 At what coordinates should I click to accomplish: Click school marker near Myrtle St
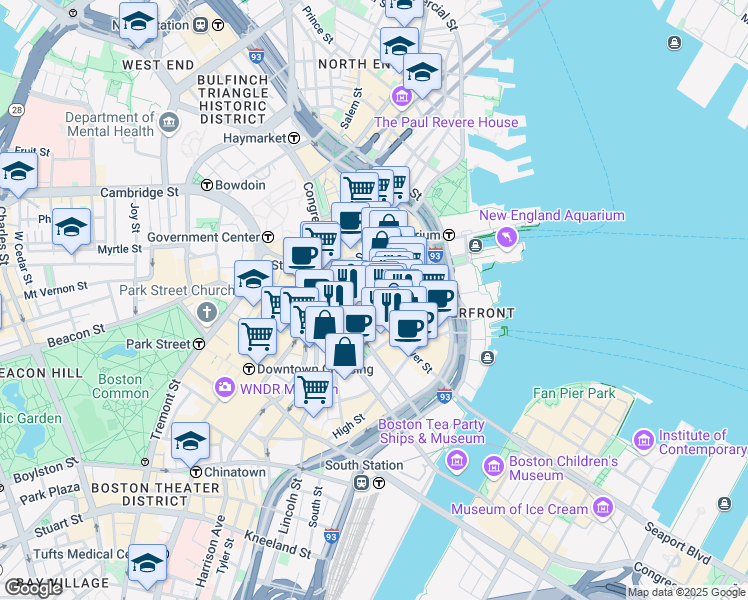click(72, 230)
